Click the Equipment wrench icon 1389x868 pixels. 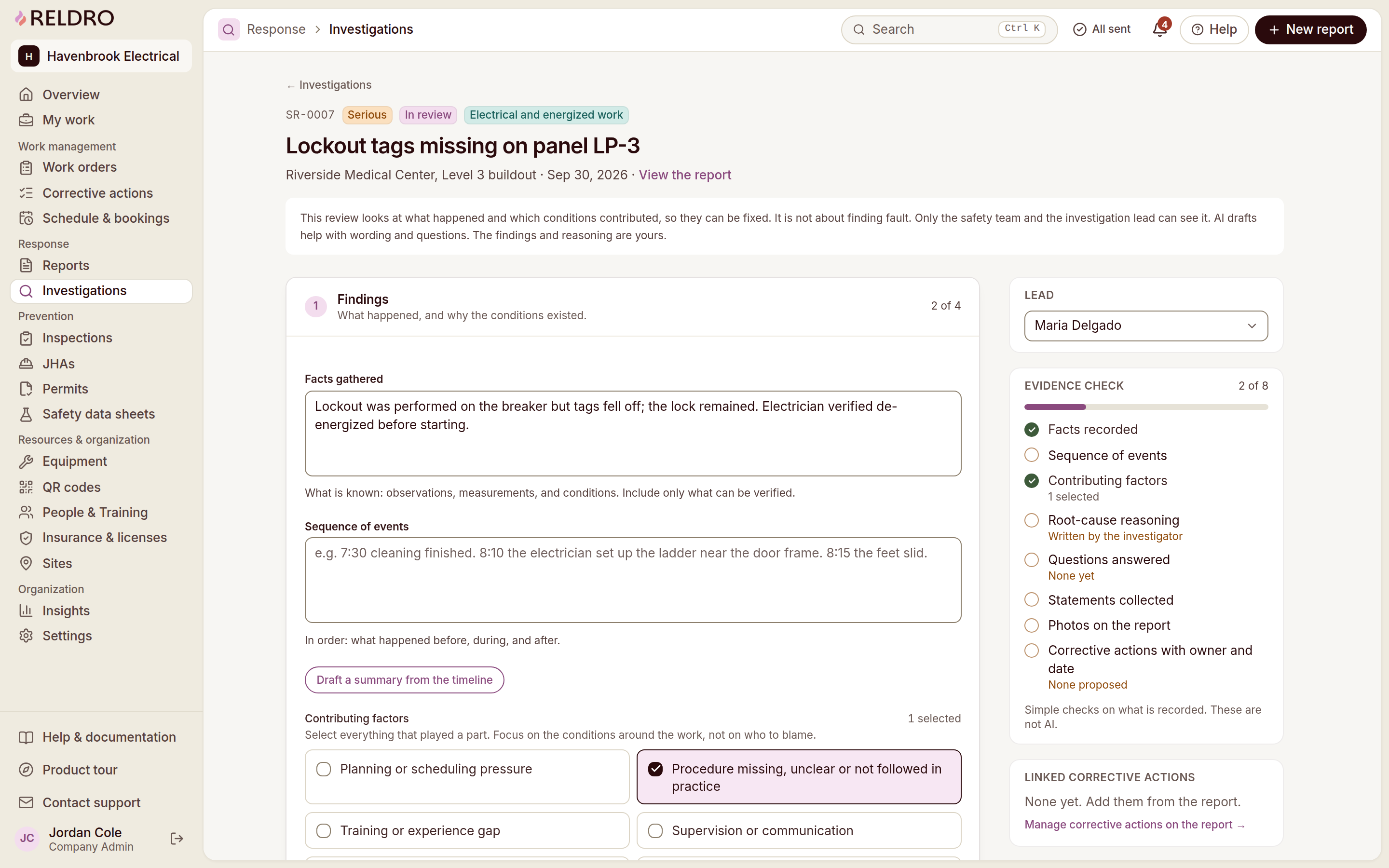pyautogui.click(x=26, y=461)
